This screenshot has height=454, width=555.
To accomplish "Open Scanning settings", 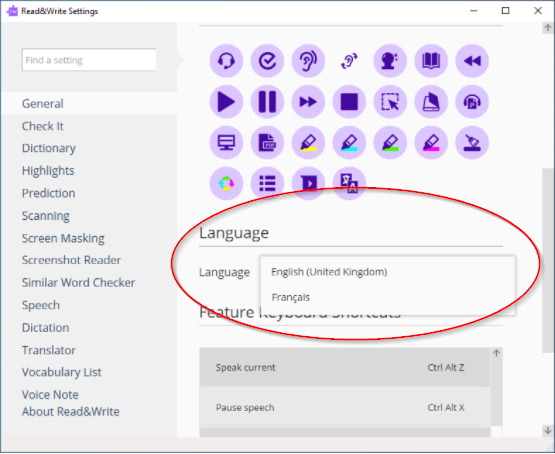I will (x=45, y=216).
